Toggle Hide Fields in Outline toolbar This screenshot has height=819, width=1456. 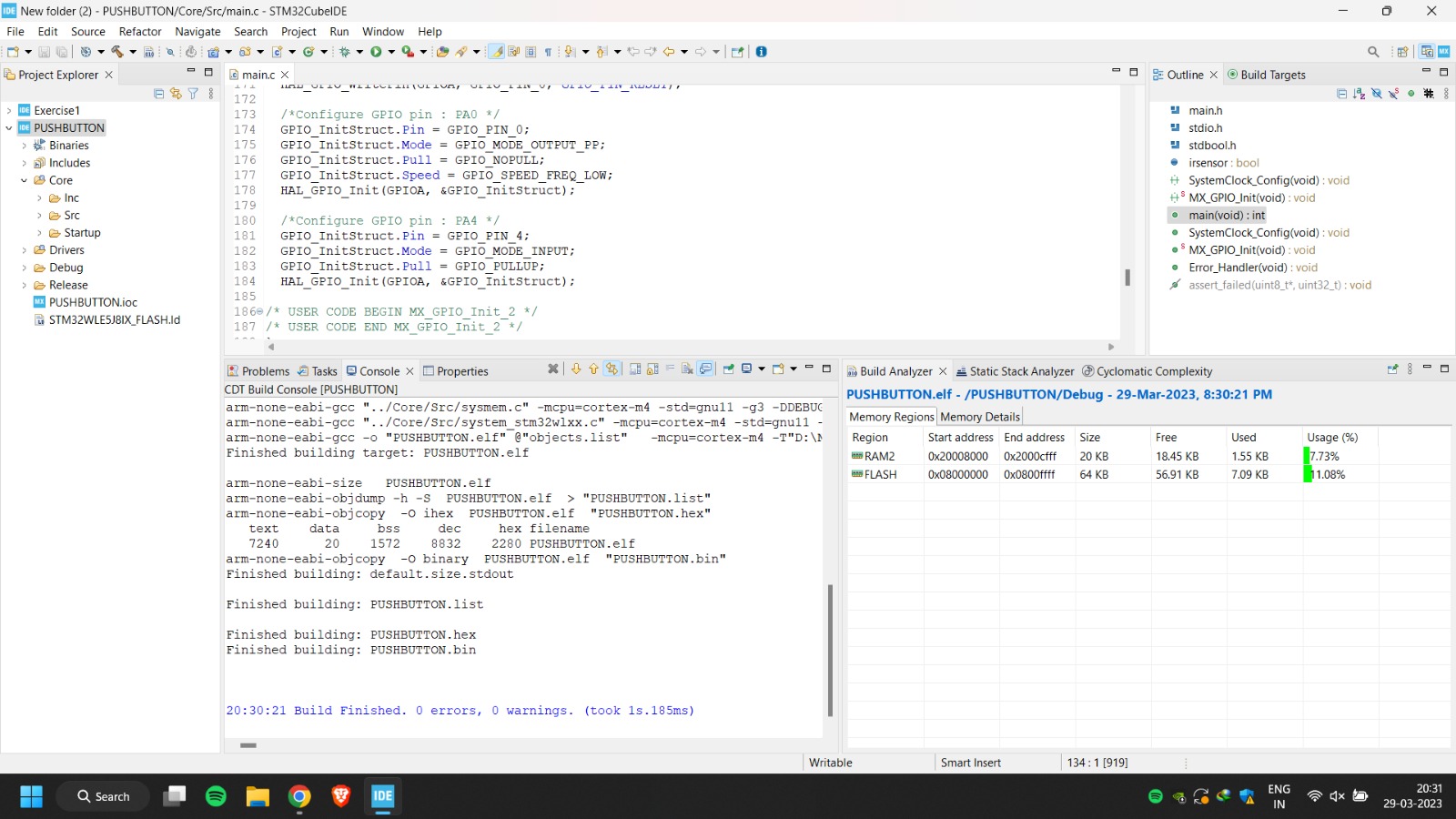pyautogui.click(x=1377, y=94)
